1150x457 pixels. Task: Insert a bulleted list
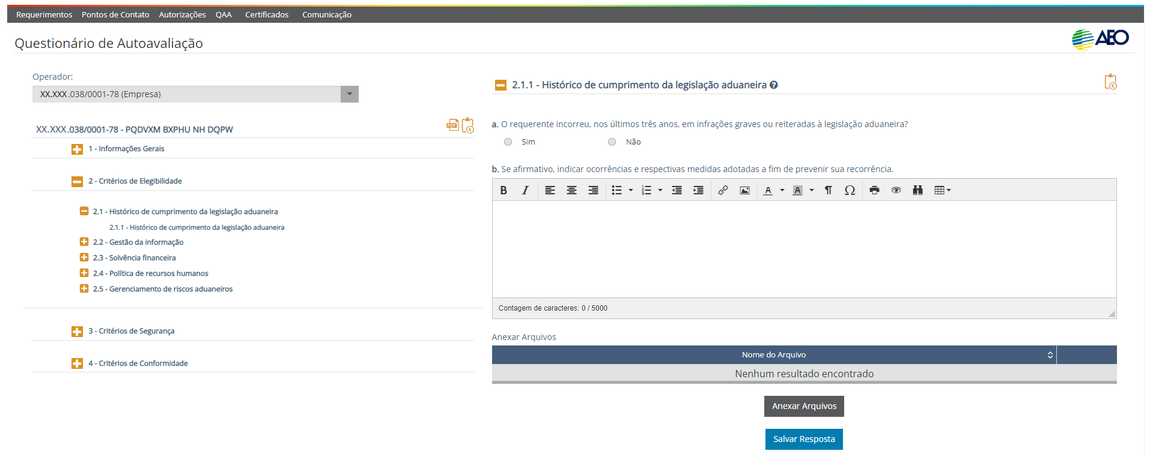point(617,190)
